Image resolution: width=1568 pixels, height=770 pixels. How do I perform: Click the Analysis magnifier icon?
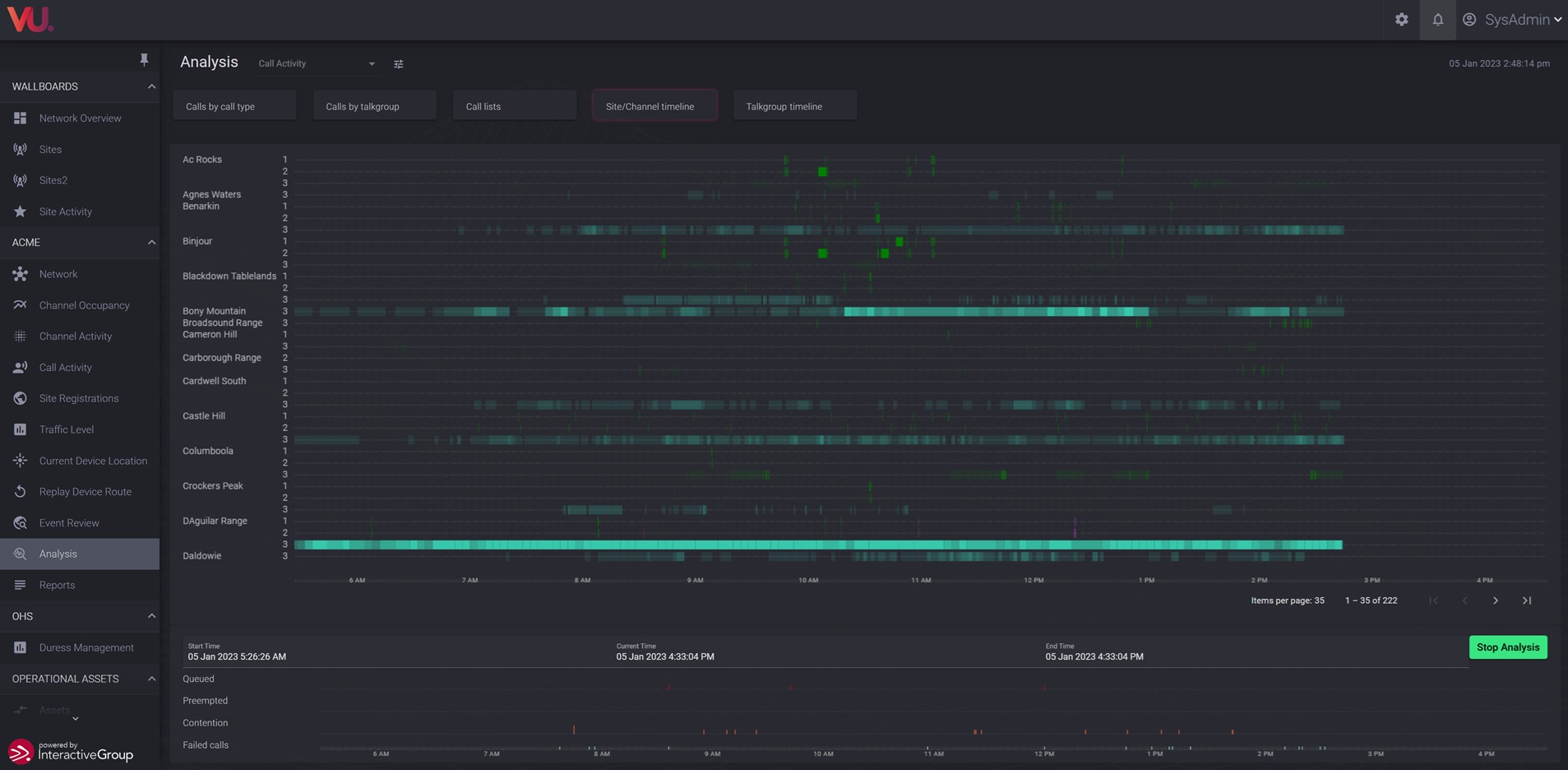(x=21, y=554)
